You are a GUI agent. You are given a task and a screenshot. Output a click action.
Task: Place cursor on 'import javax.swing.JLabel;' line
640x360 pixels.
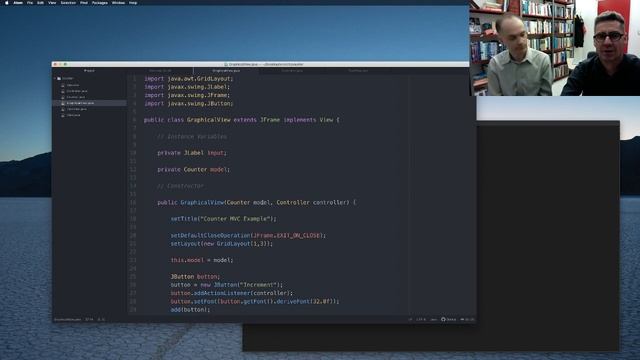[187, 87]
